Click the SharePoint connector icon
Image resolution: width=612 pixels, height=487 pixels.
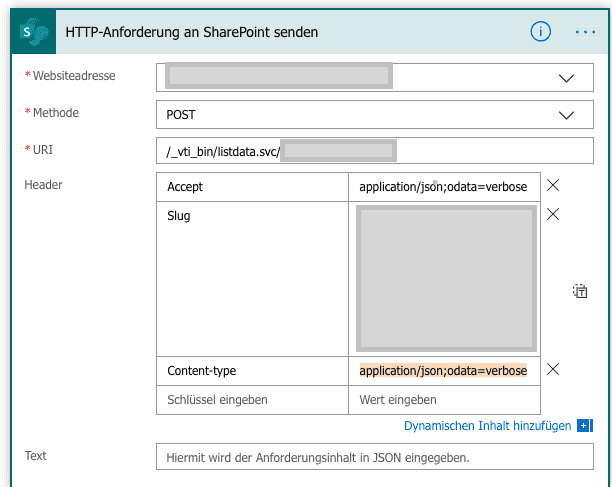coord(29,32)
